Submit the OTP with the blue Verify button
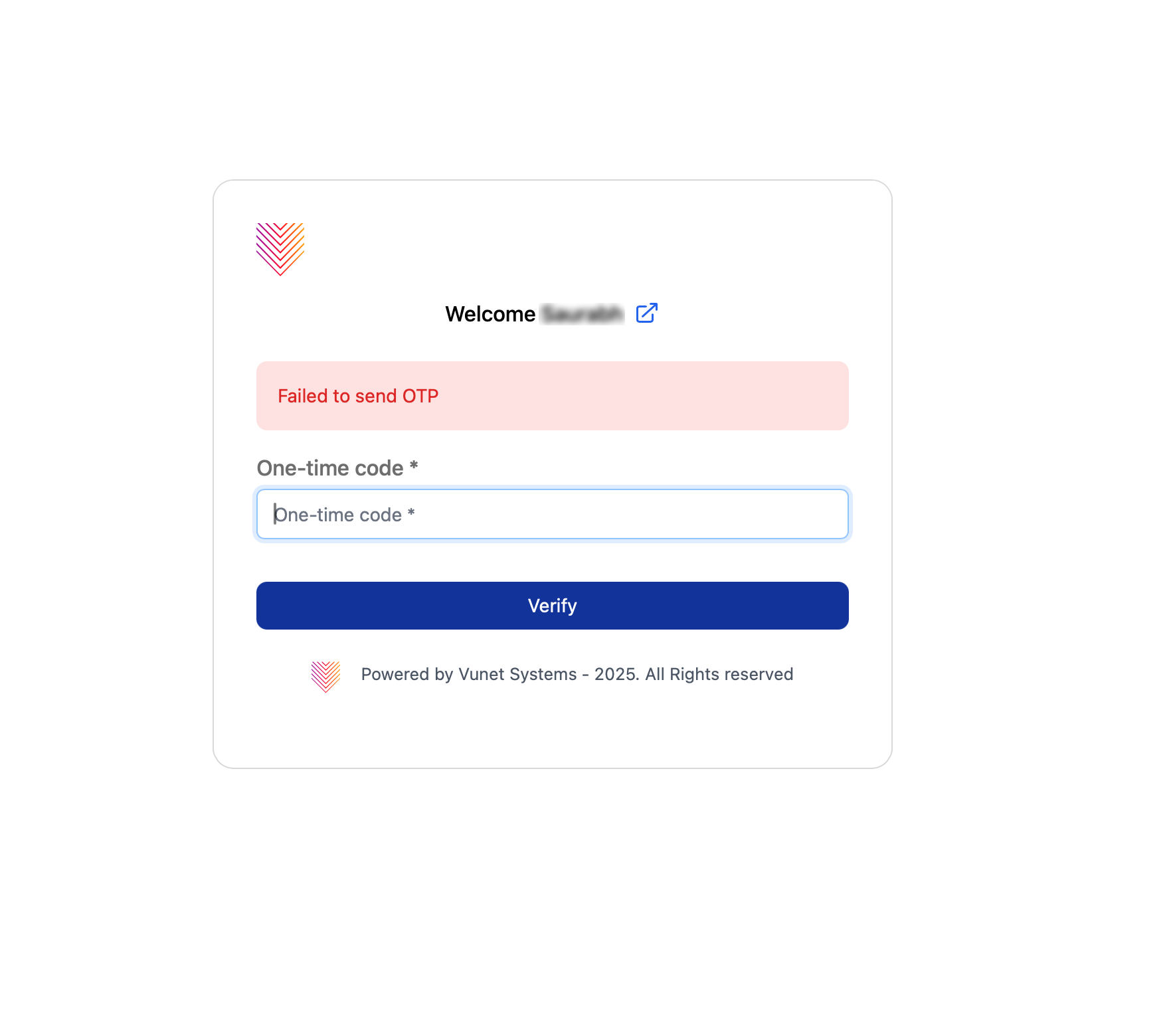Viewport: 1173px width, 1036px height. tap(552, 606)
